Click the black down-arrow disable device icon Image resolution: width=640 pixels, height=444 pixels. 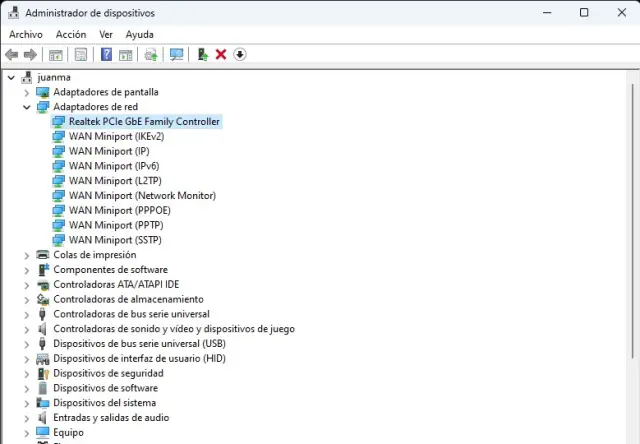coord(240,54)
